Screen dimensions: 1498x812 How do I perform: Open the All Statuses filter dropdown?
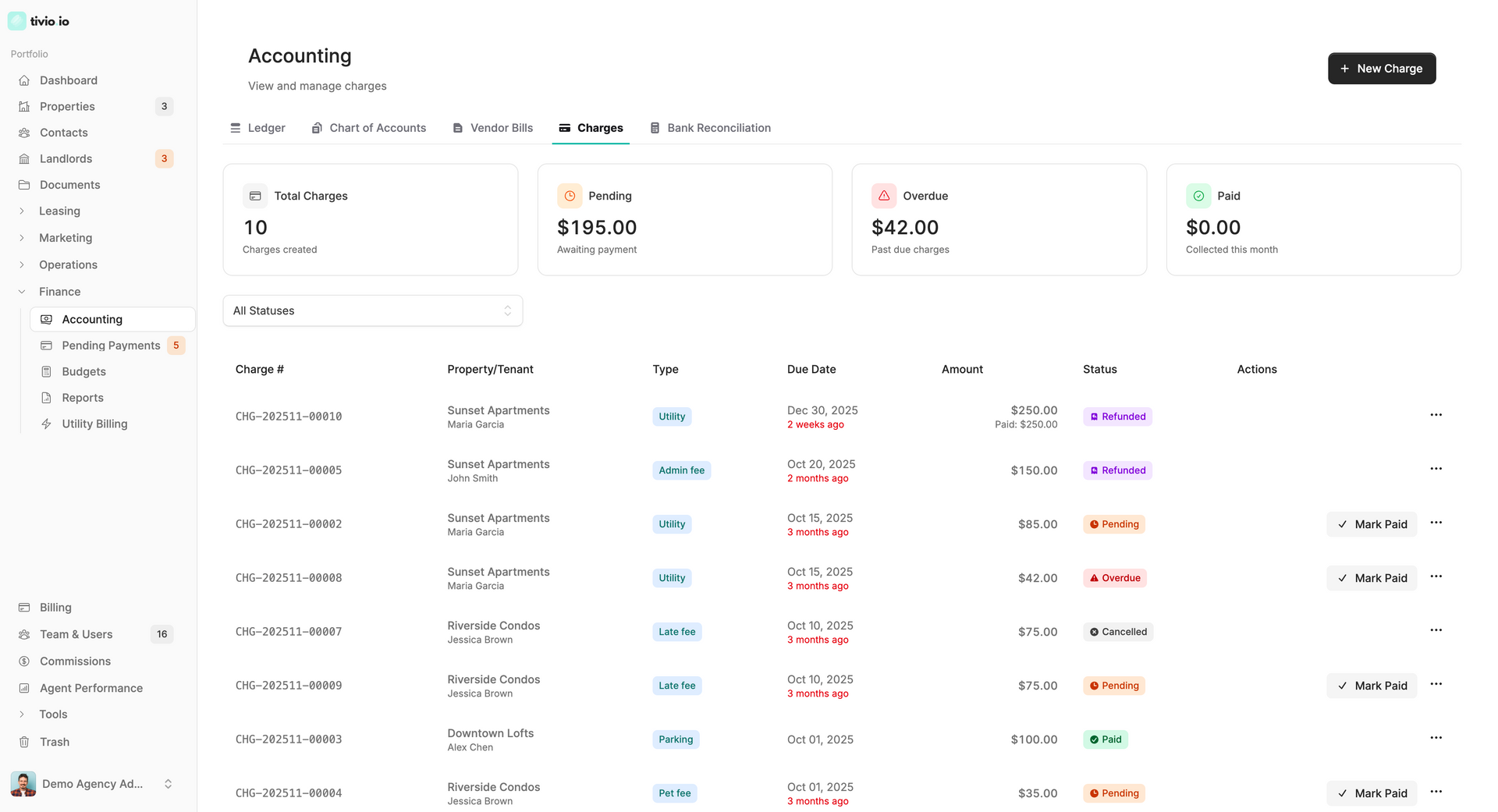372,310
